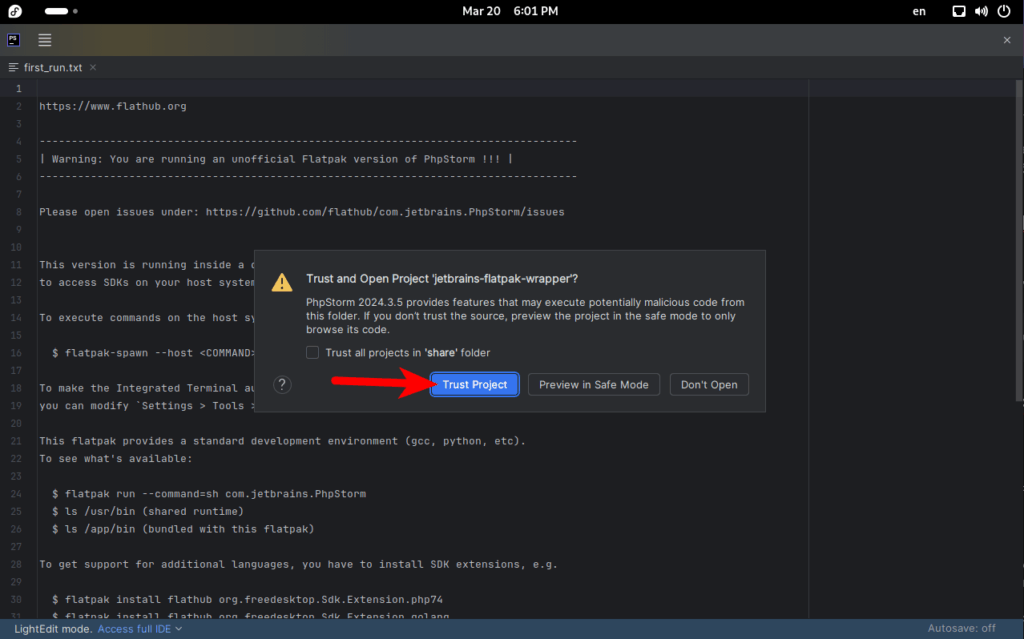Click 'To see what's available:' line

[116, 459]
